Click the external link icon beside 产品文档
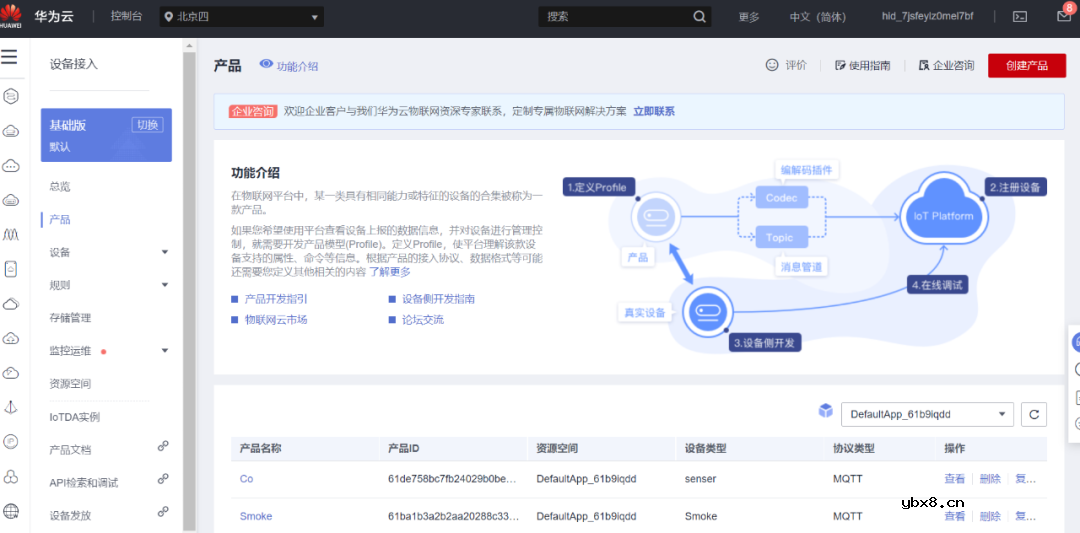The height and width of the screenshot is (533, 1080). click(163, 446)
